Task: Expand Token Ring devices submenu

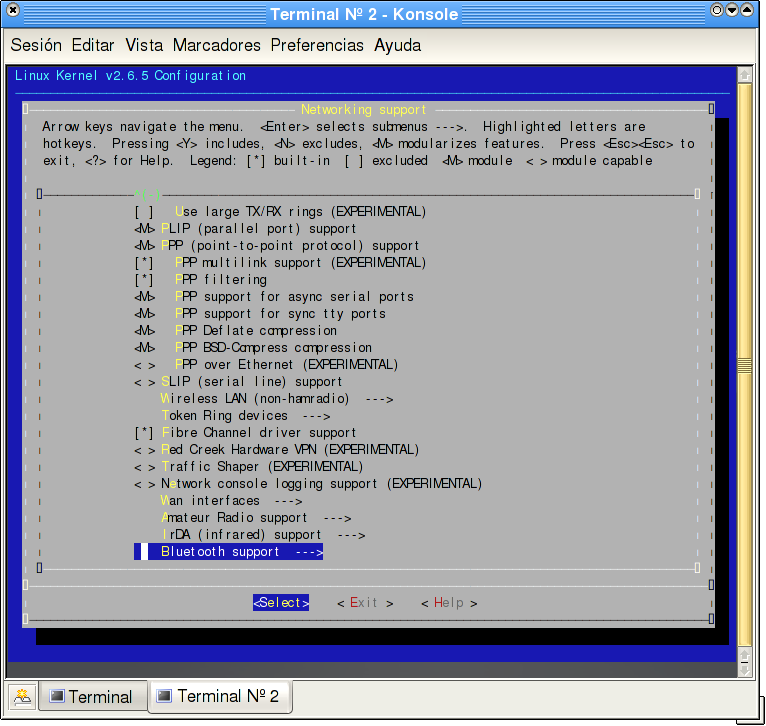Action: tap(246, 416)
